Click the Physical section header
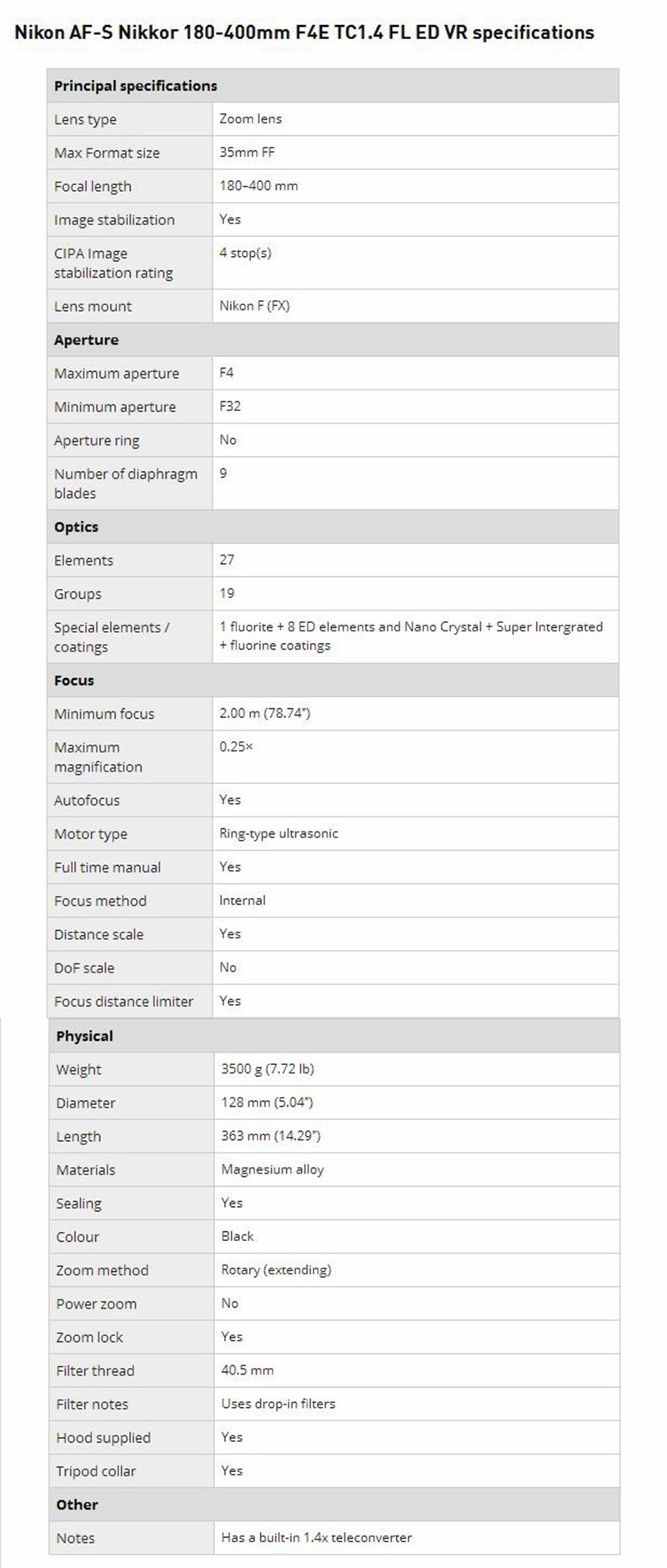 [84, 1035]
